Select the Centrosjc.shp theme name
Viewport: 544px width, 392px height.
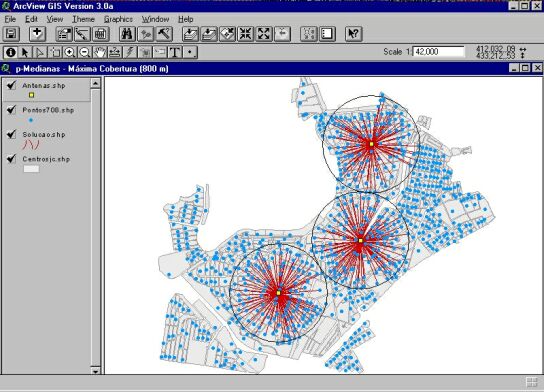[x=46, y=159]
